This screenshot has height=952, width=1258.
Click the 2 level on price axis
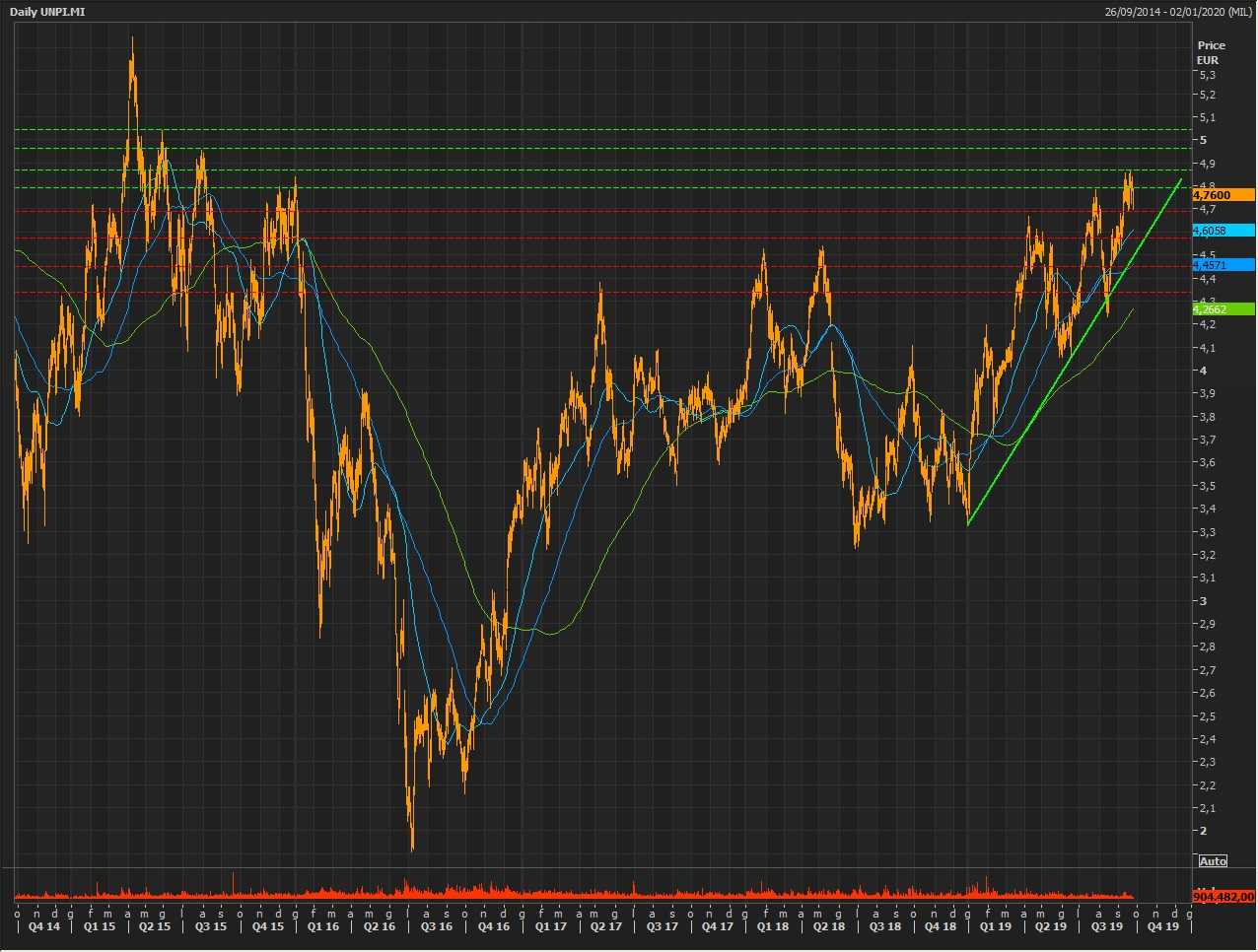(1203, 831)
